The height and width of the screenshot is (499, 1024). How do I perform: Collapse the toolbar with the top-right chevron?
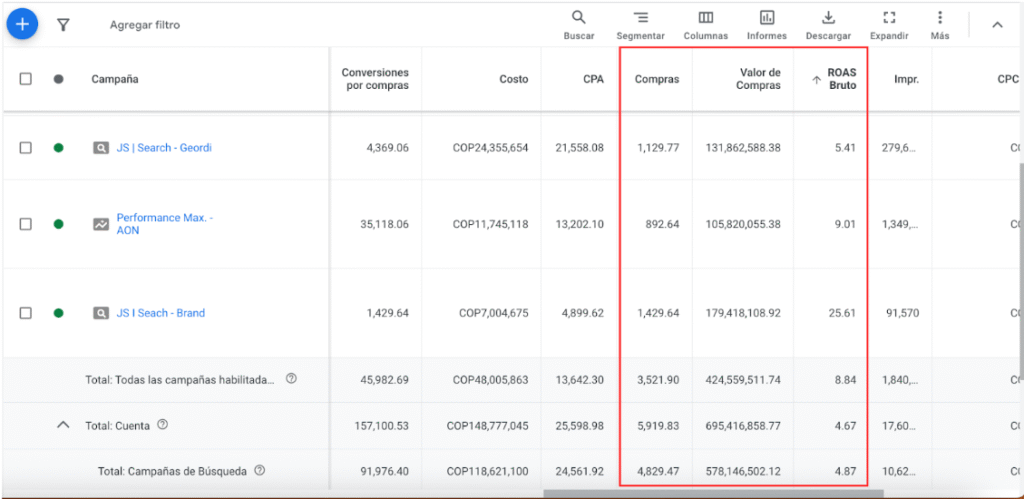pyautogui.click(x=997, y=25)
